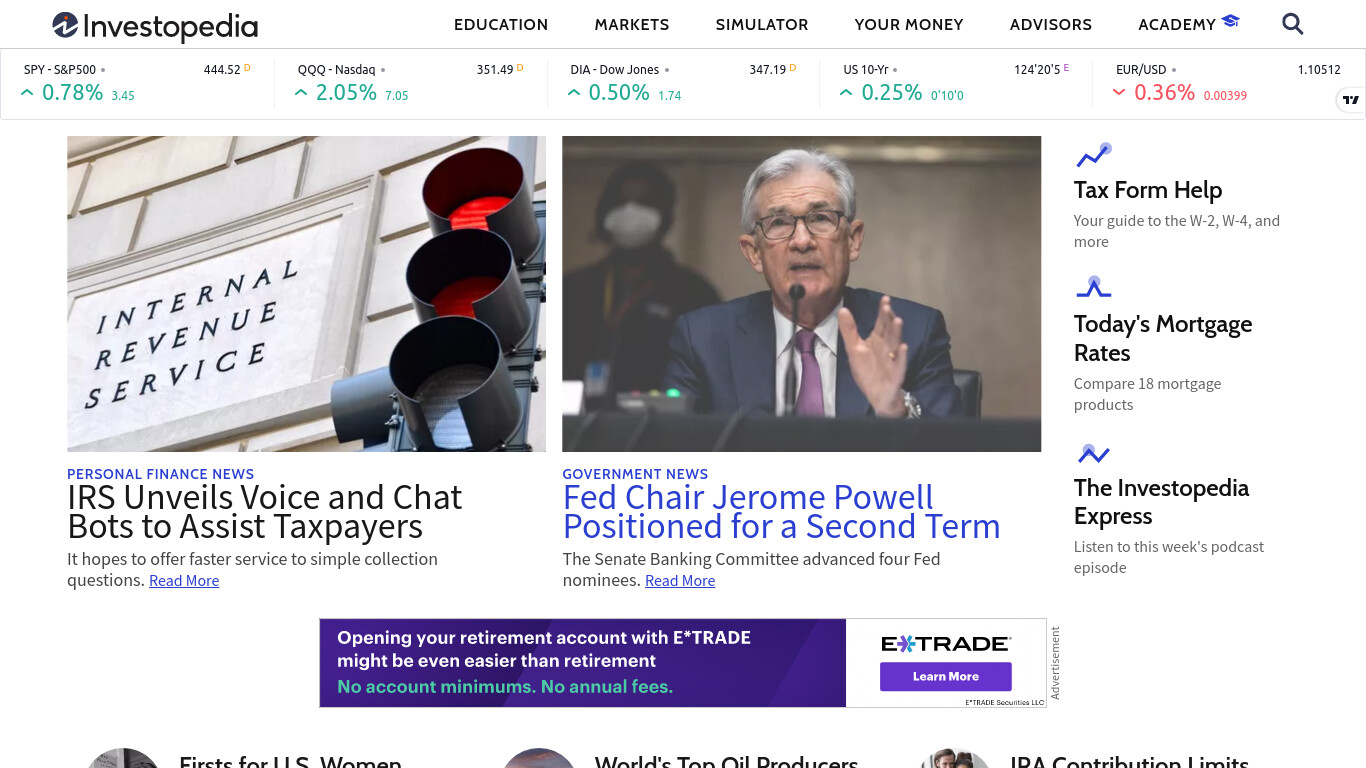Viewport: 1366px width, 768px height.
Task: Click the QQQ - Nasdaq ticker label
Action: point(337,70)
